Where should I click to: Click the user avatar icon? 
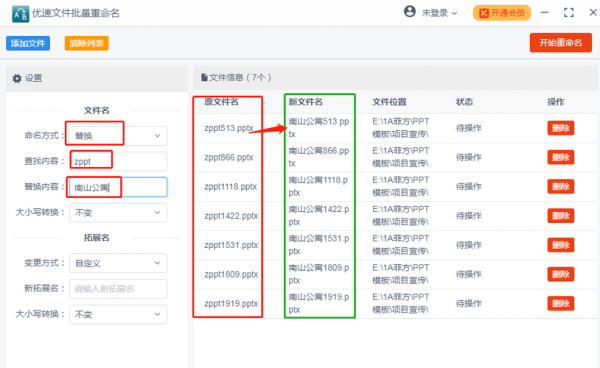coord(409,11)
